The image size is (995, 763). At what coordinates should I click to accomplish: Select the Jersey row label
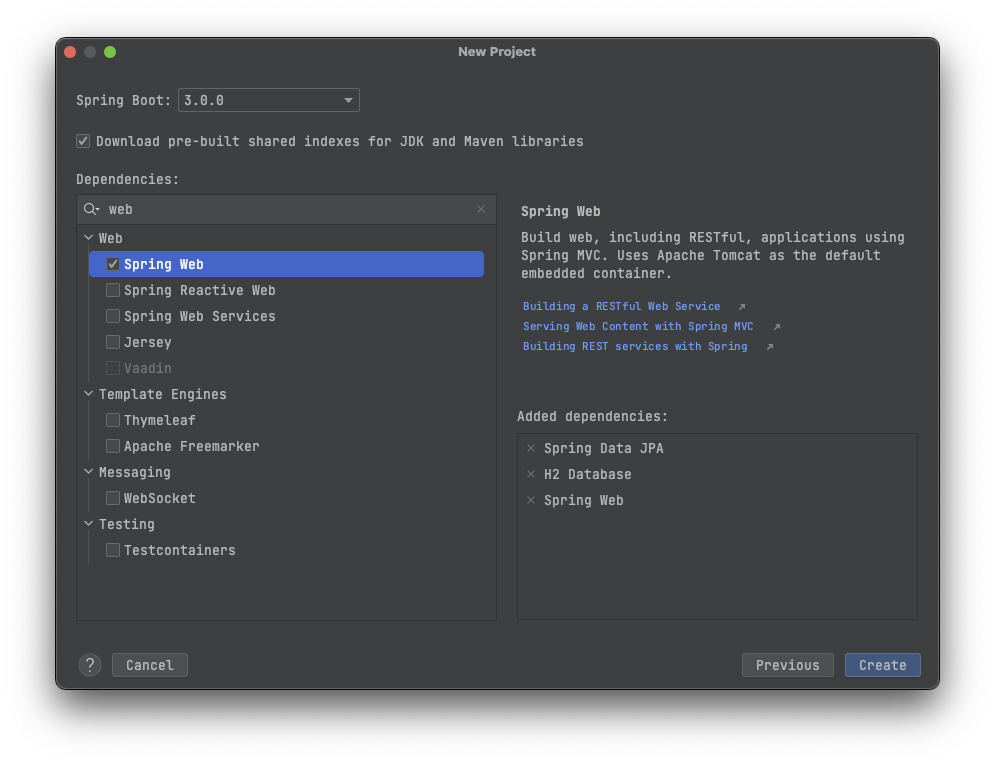(x=147, y=342)
